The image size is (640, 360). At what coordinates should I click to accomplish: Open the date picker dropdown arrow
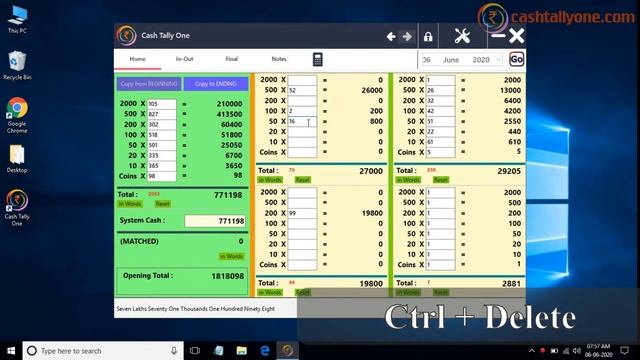pos(498,60)
